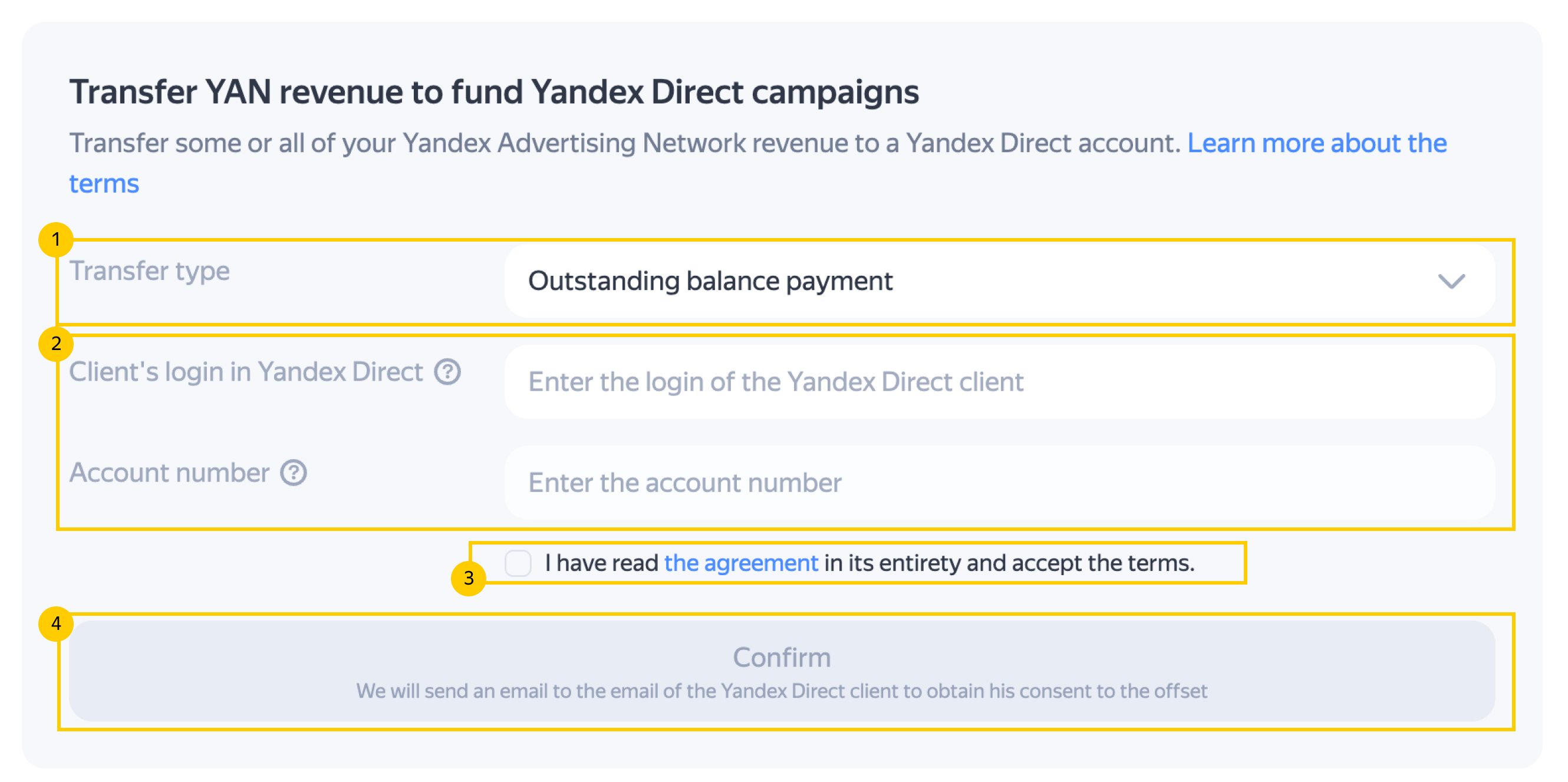Focus the Yandex Direct client login input
This screenshot has height=782, width=1568.
coord(998,382)
